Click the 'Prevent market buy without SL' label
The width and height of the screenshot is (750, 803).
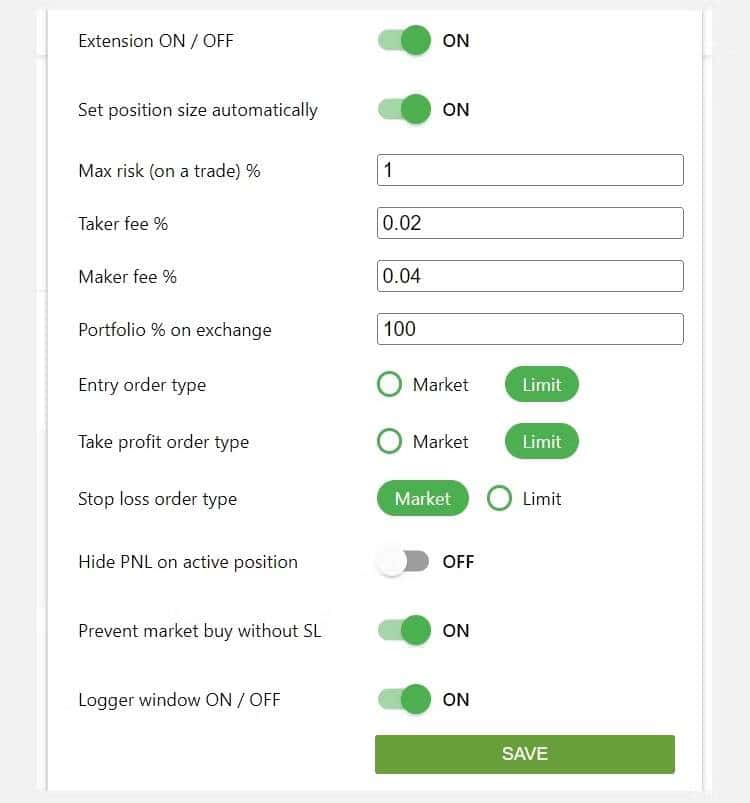200,631
